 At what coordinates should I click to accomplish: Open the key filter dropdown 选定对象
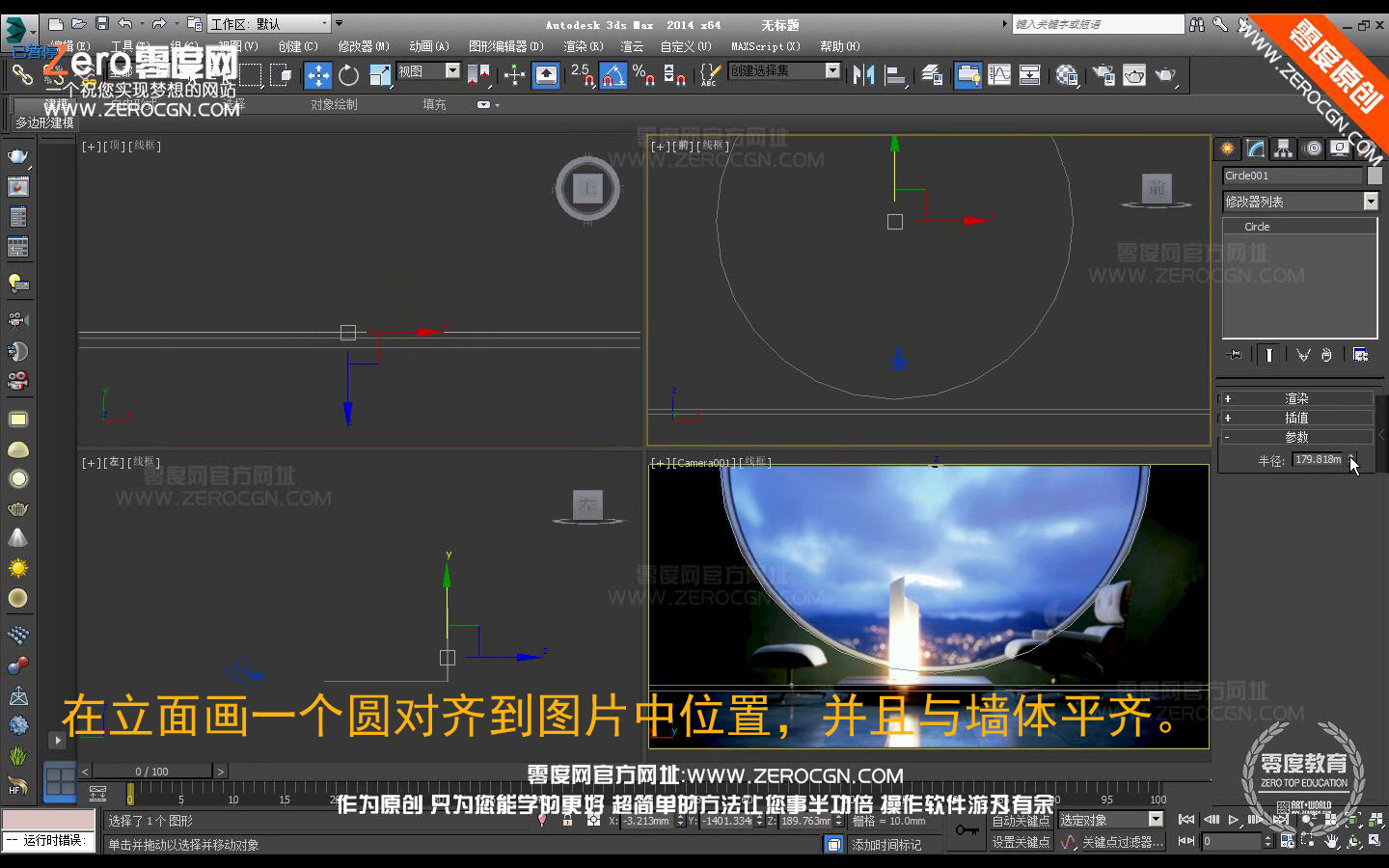pos(1111,820)
